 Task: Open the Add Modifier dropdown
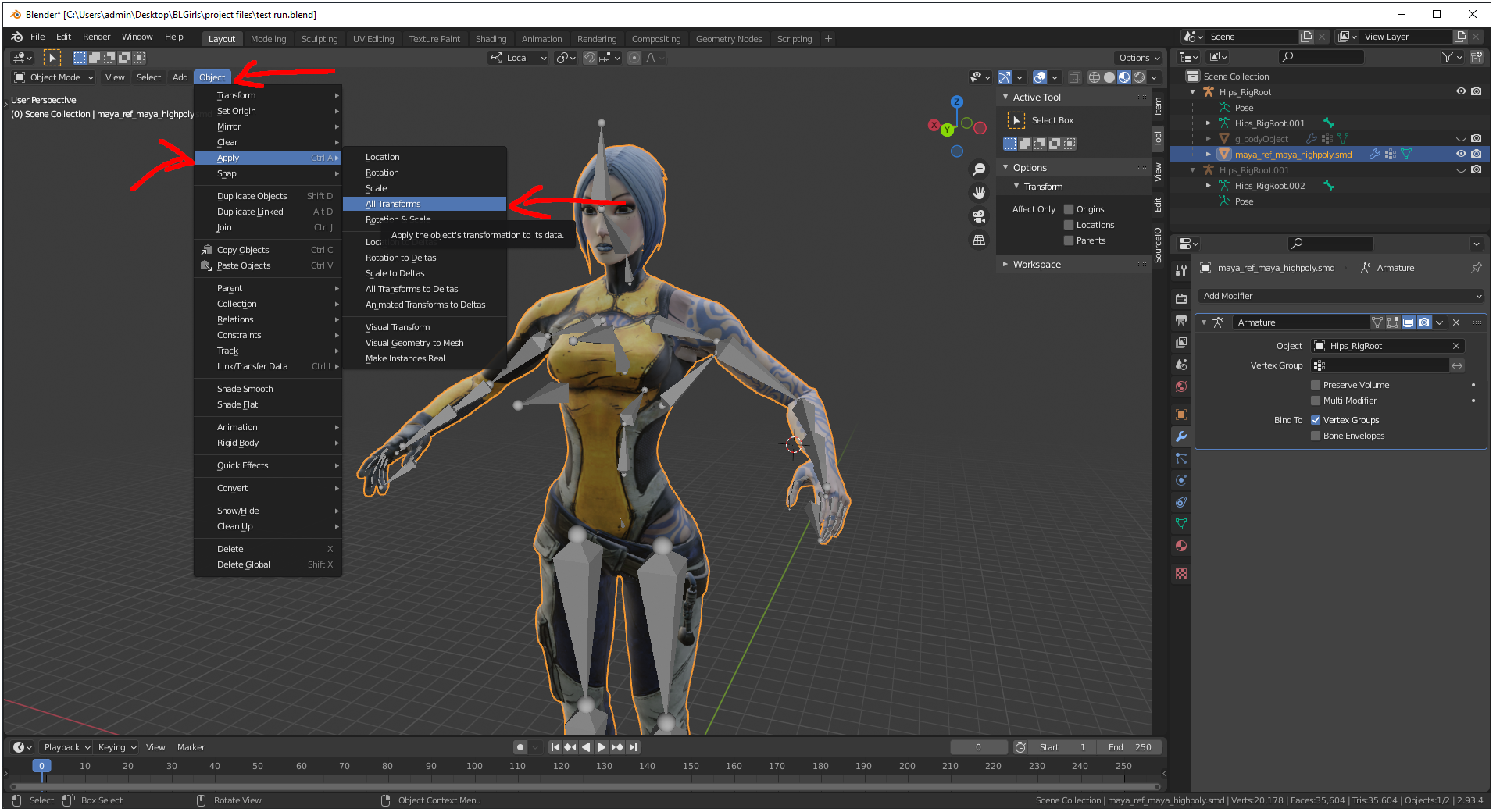(x=1341, y=296)
